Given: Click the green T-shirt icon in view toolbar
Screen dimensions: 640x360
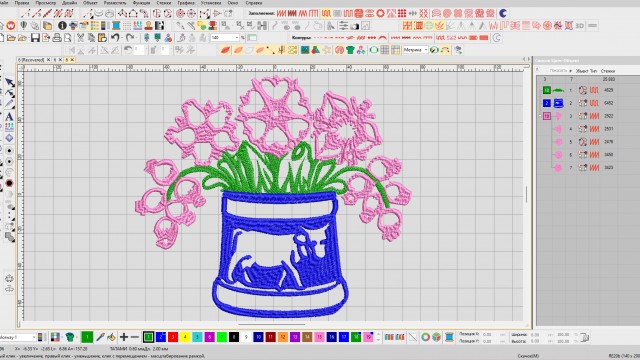Looking at the screenshot, I should pos(350,50).
